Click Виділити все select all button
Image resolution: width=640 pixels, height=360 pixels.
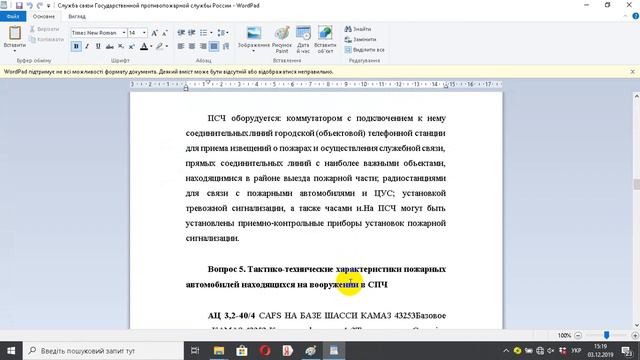[364, 49]
